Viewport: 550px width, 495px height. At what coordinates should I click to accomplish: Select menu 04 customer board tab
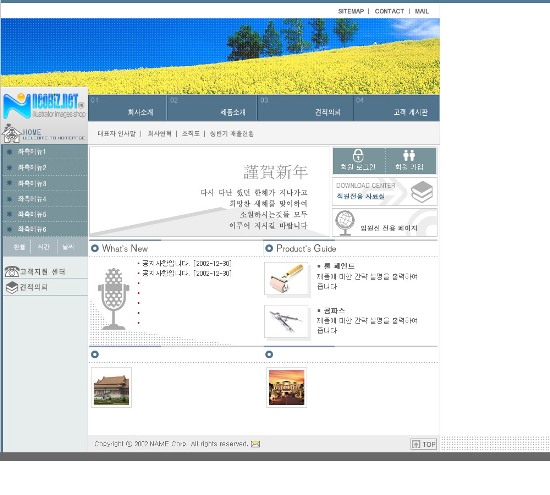[x=396, y=108]
